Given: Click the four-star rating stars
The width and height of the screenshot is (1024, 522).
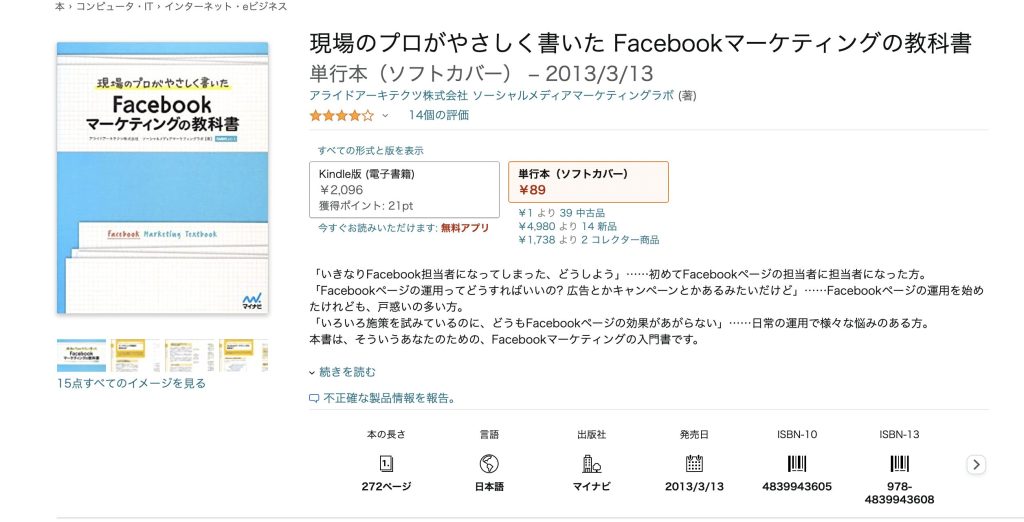Looking at the screenshot, I should tap(342, 116).
